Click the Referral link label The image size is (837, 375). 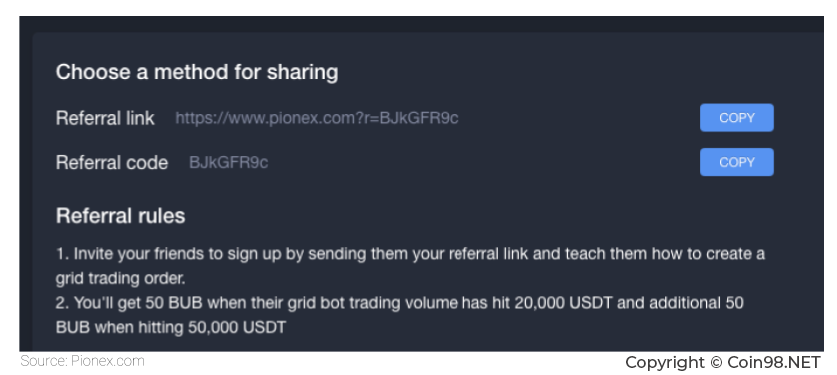[x=105, y=118]
